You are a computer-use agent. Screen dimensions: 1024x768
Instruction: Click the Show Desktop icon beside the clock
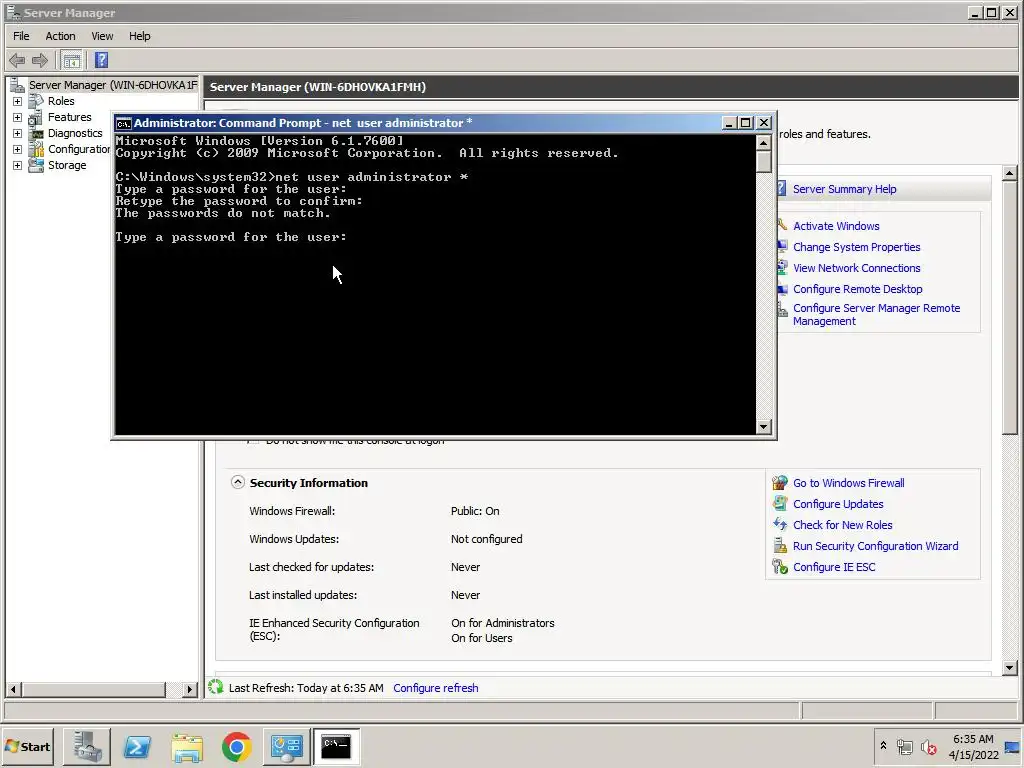tap(1012, 746)
